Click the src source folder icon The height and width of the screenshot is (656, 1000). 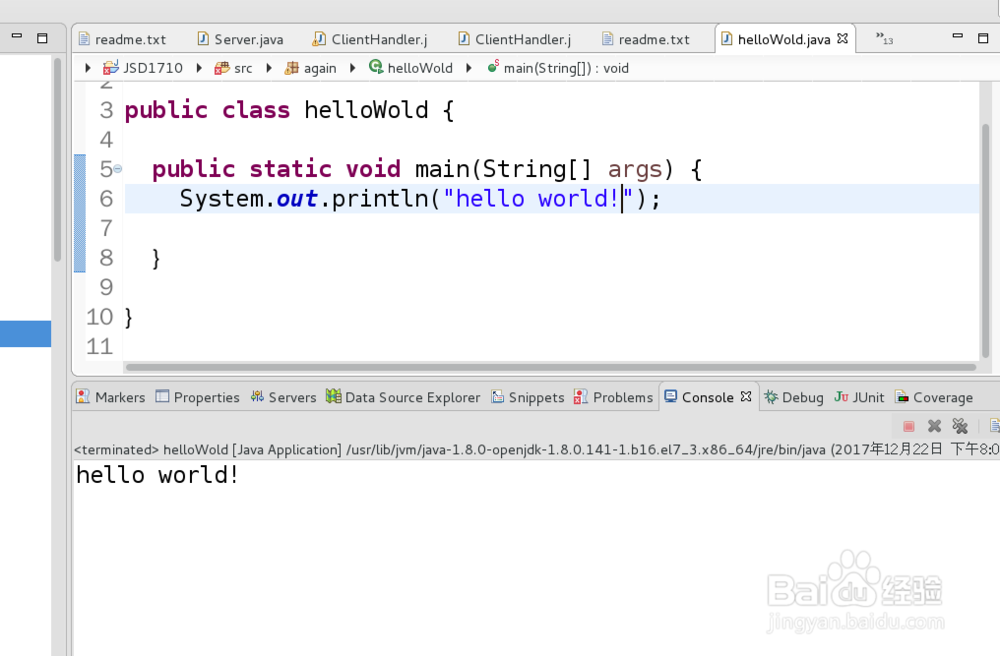tap(222, 68)
